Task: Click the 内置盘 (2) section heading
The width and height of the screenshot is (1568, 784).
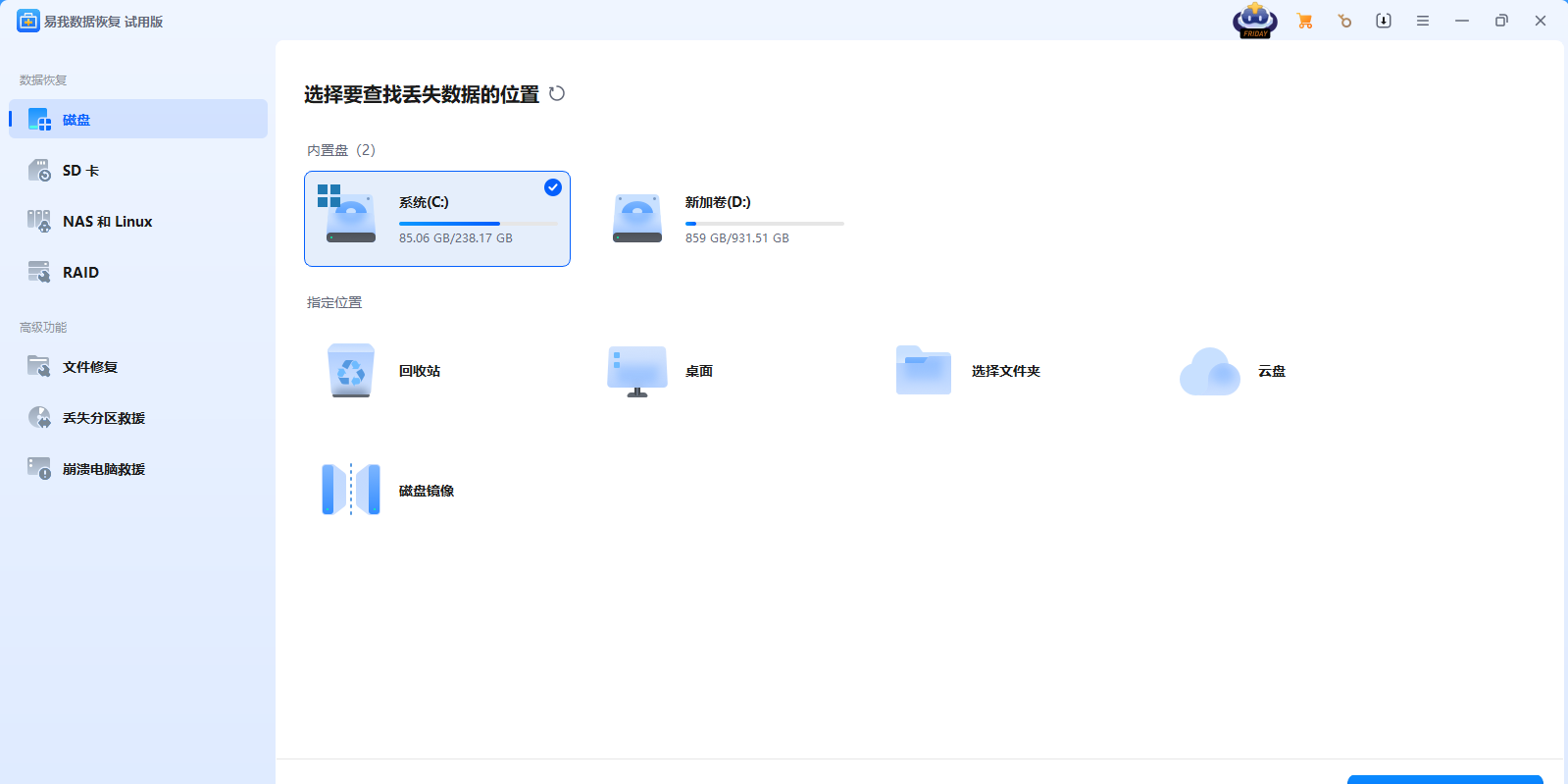Action: 341,150
